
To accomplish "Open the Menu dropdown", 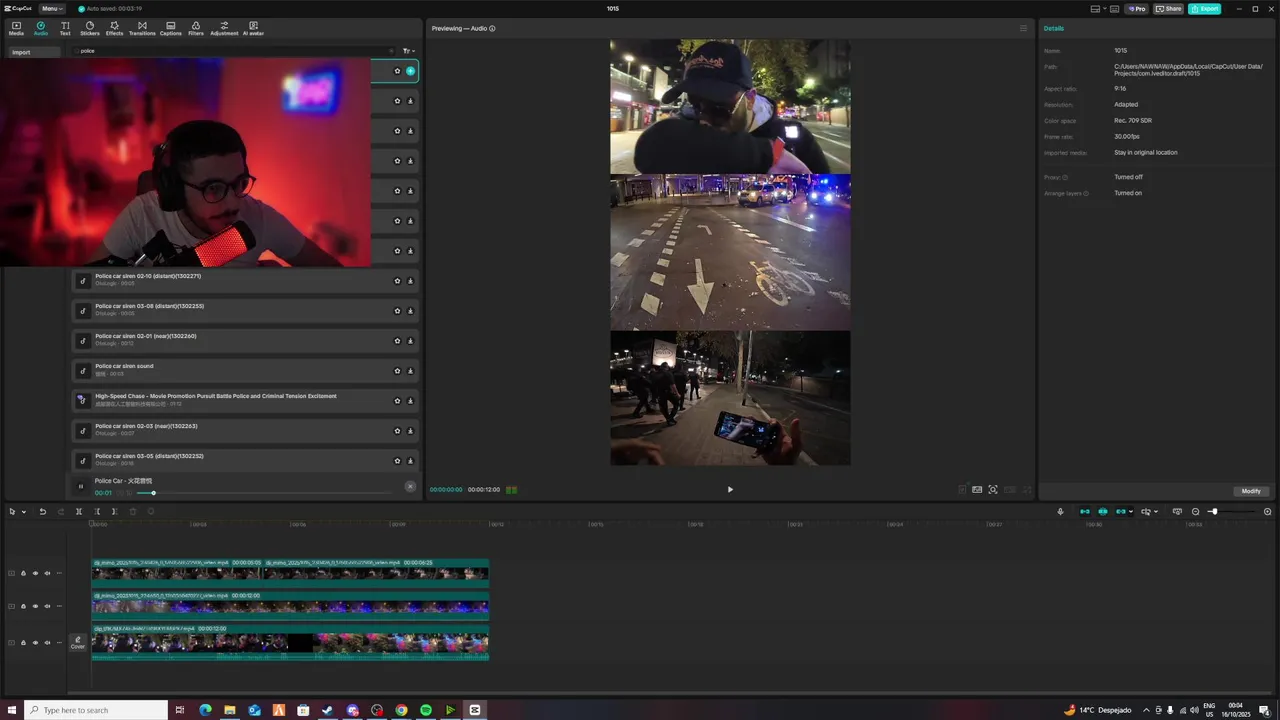I will pos(52,8).
